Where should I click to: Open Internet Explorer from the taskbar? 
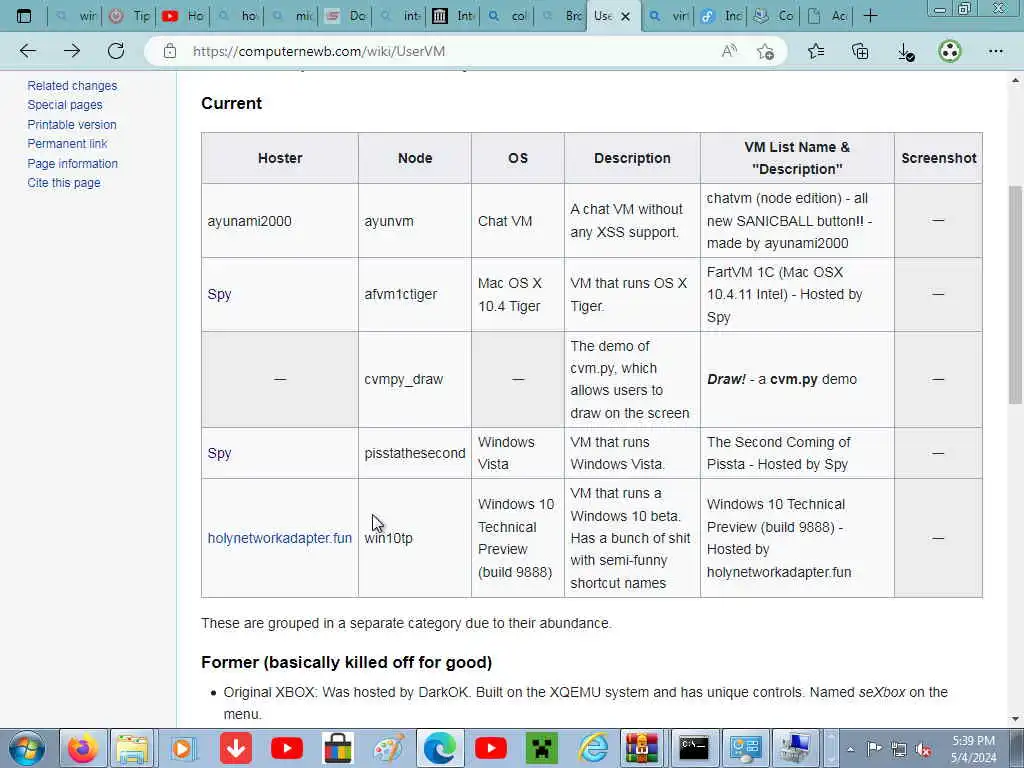(593, 748)
